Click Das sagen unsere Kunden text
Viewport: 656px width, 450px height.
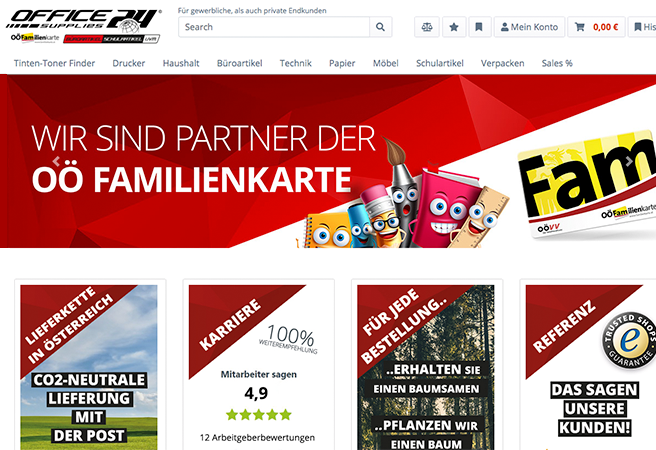[x=594, y=409]
